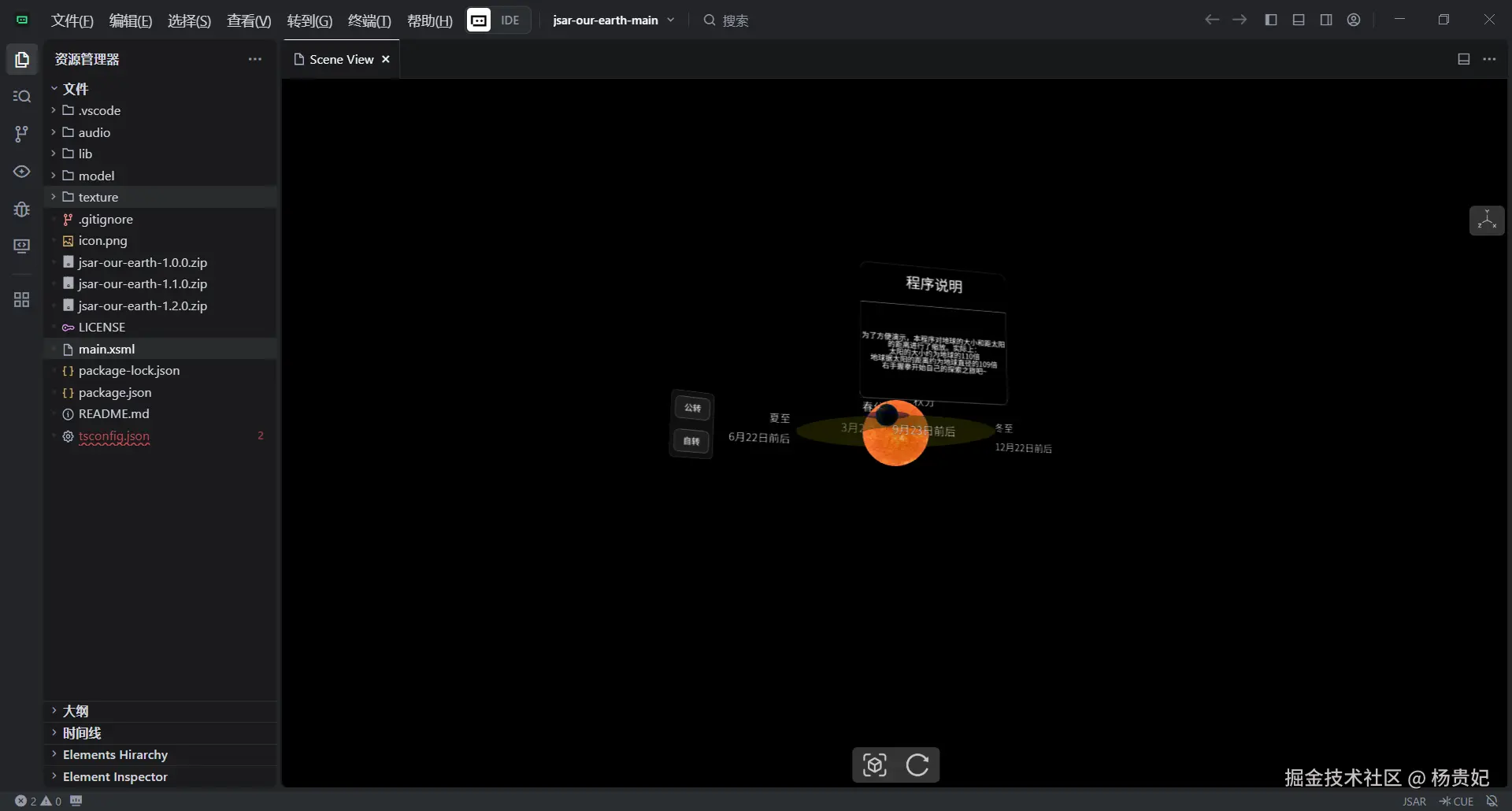Open the 选择(S) menu
Screen dimensions: 1512x811
pos(189,20)
